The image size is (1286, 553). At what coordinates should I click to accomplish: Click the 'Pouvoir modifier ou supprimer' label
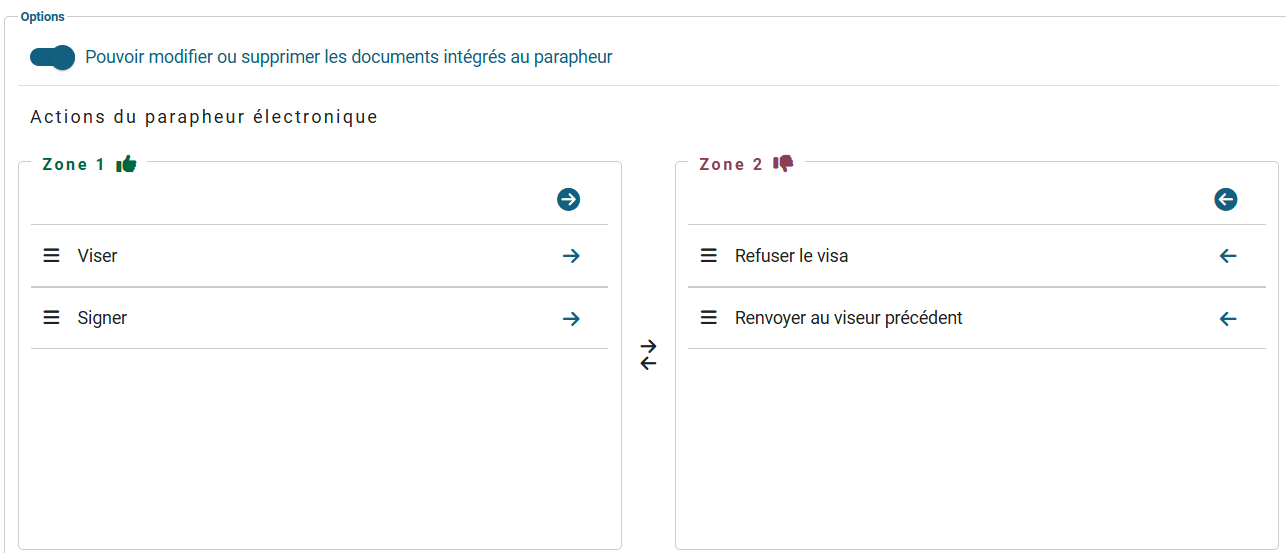[x=348, y=57]
